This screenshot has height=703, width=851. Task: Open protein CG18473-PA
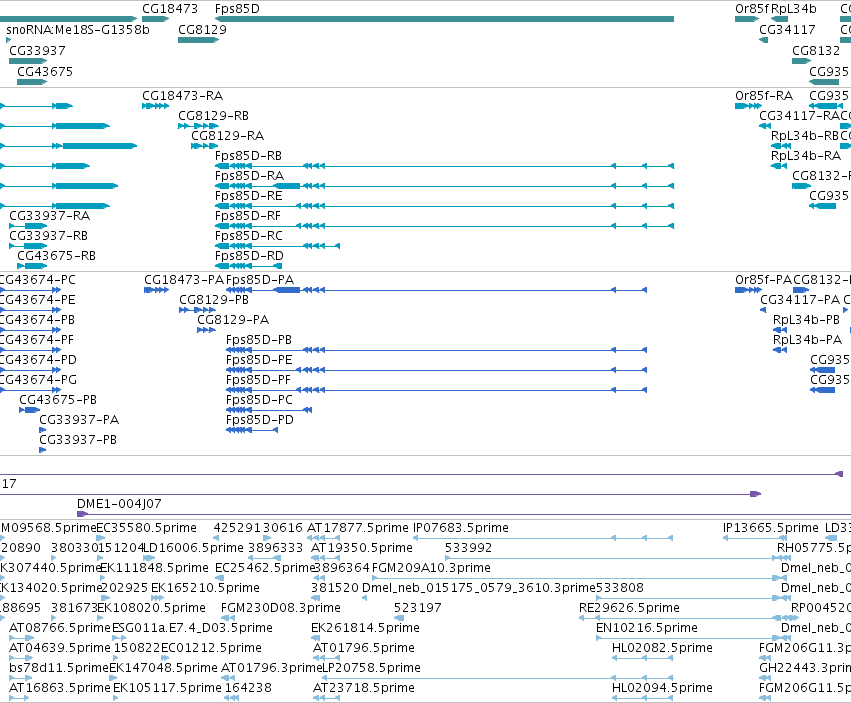(184, 280)
